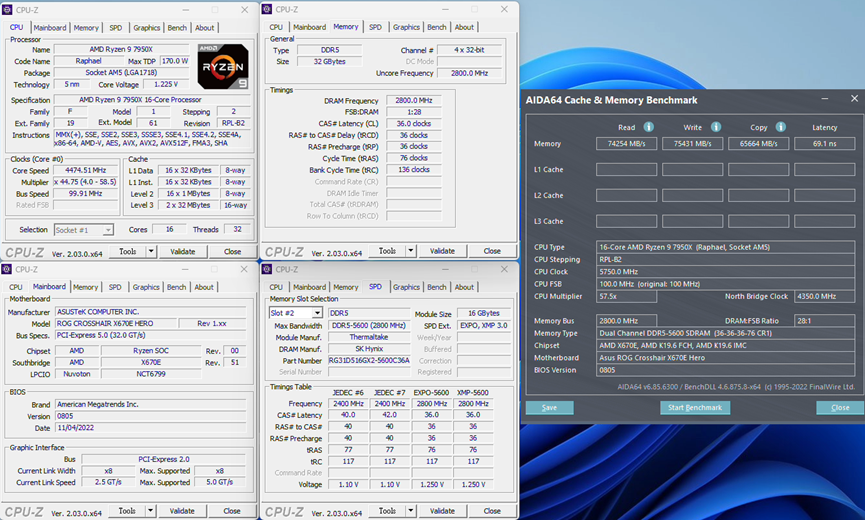The width and height of the screenshot is (865, 520).
Task: Open the Slot #2 memory slot dropdown
Action: (x=317, y=313)
